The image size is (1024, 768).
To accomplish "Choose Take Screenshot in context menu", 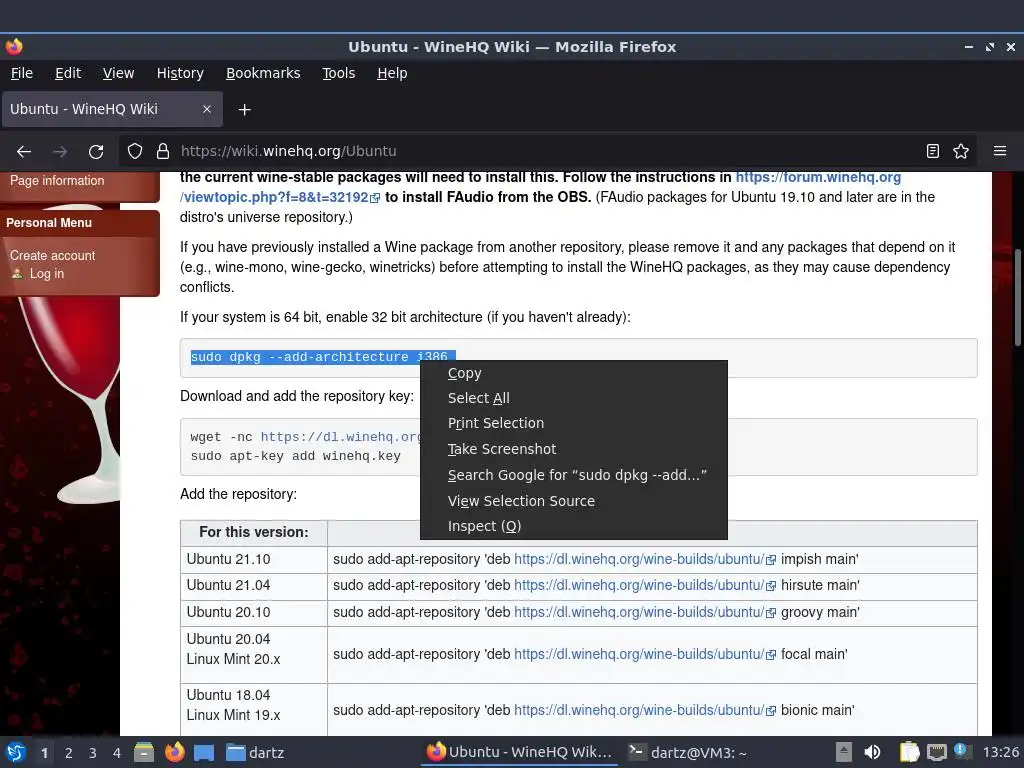I will tap(573, 449).
